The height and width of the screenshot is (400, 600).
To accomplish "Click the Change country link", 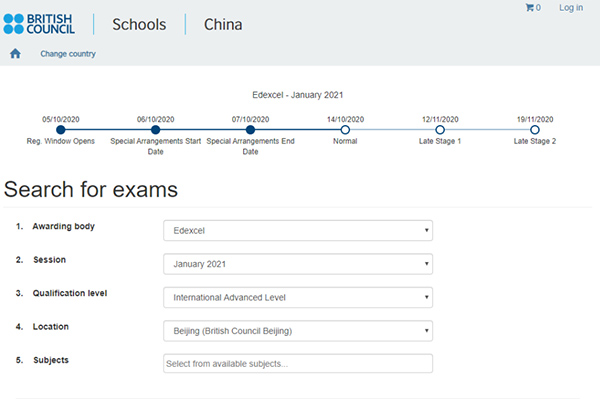I will pyautogui.click(x=68, y=54).
